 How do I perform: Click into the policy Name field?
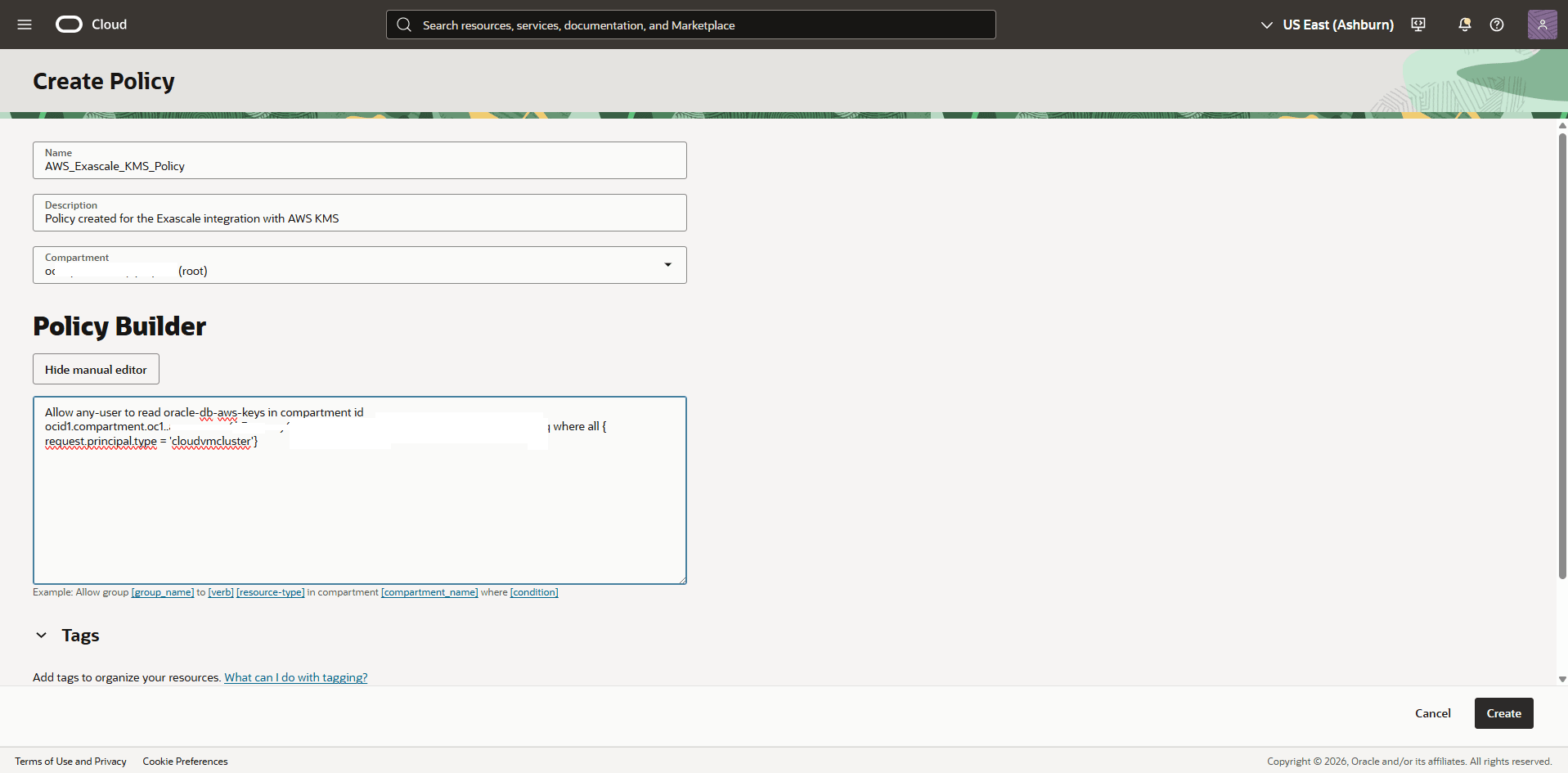[x=360, y=160]
